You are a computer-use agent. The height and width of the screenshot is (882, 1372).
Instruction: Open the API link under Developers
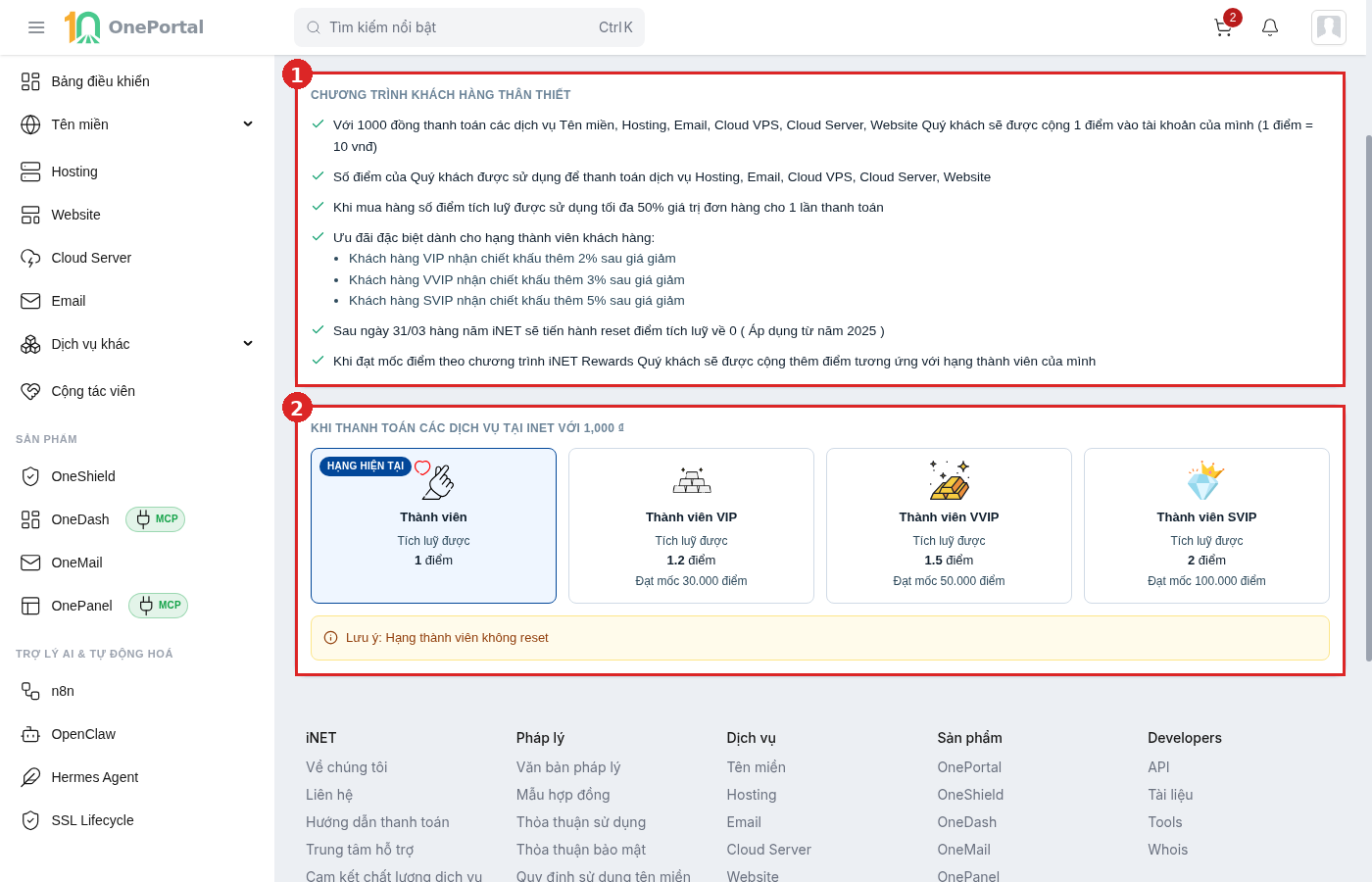[1158, 767]
